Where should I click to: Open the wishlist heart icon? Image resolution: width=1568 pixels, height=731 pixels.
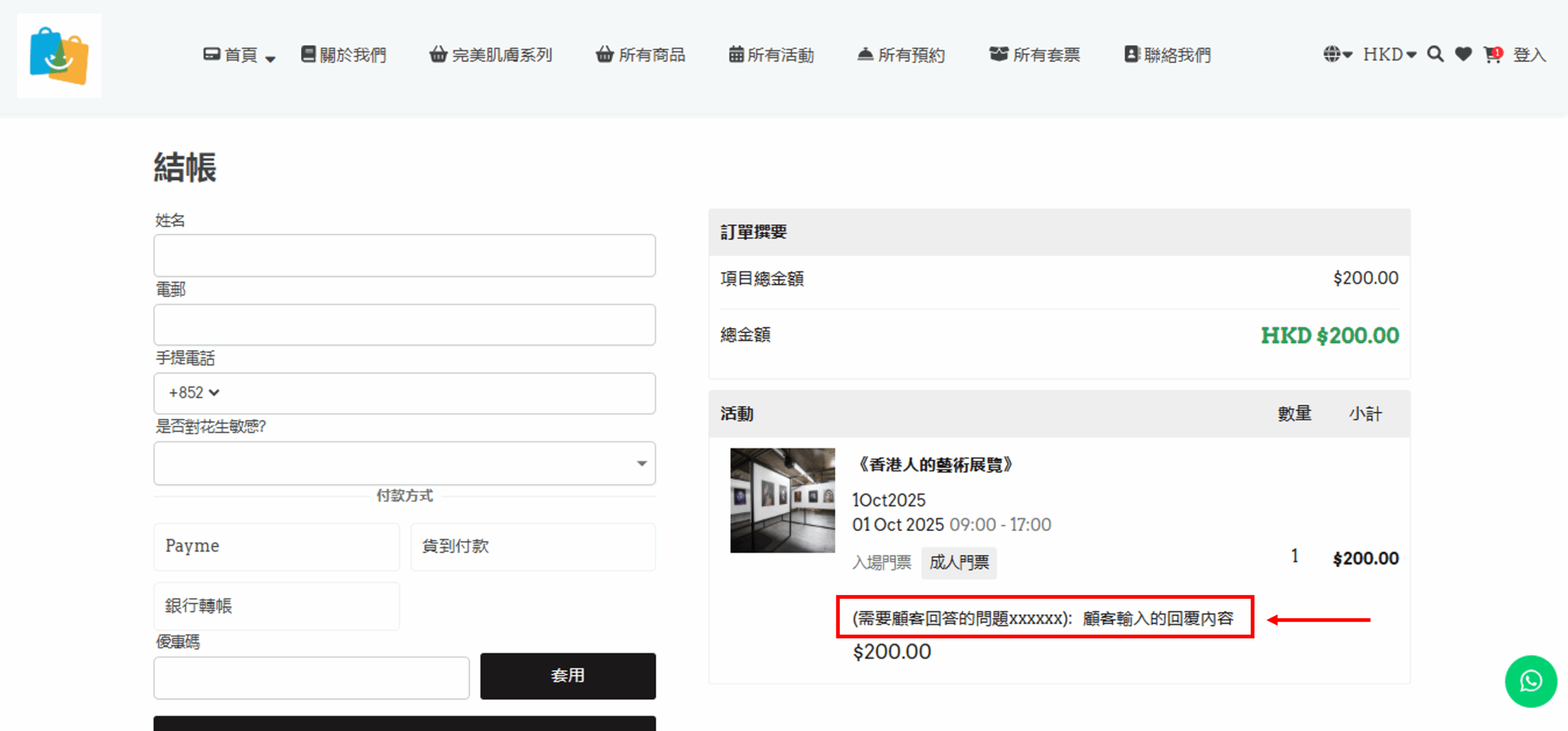coord(1463,55)
